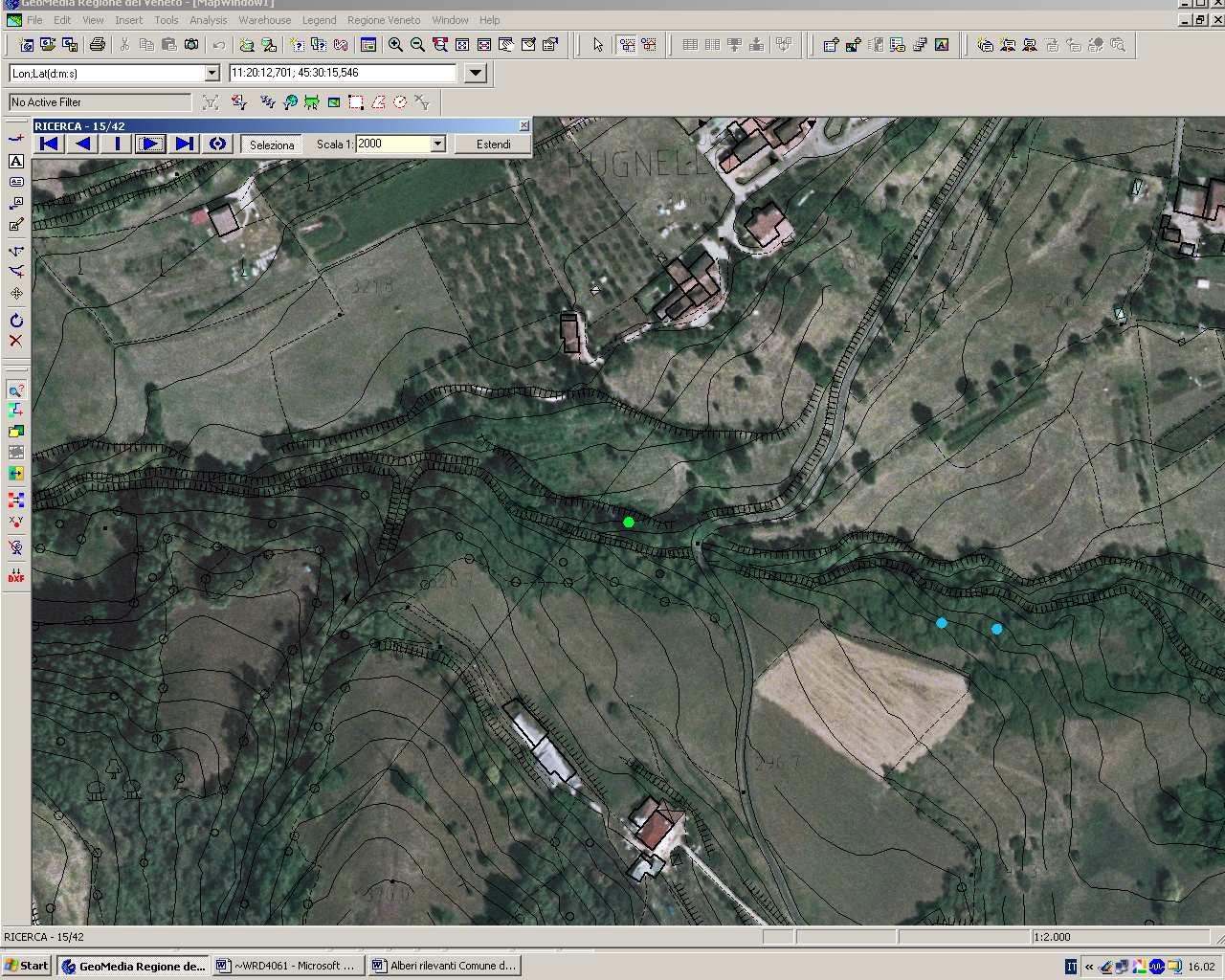Click the stop bar button in RICERCA
The width and height of the screenshot is (1225, 980).
117,144
